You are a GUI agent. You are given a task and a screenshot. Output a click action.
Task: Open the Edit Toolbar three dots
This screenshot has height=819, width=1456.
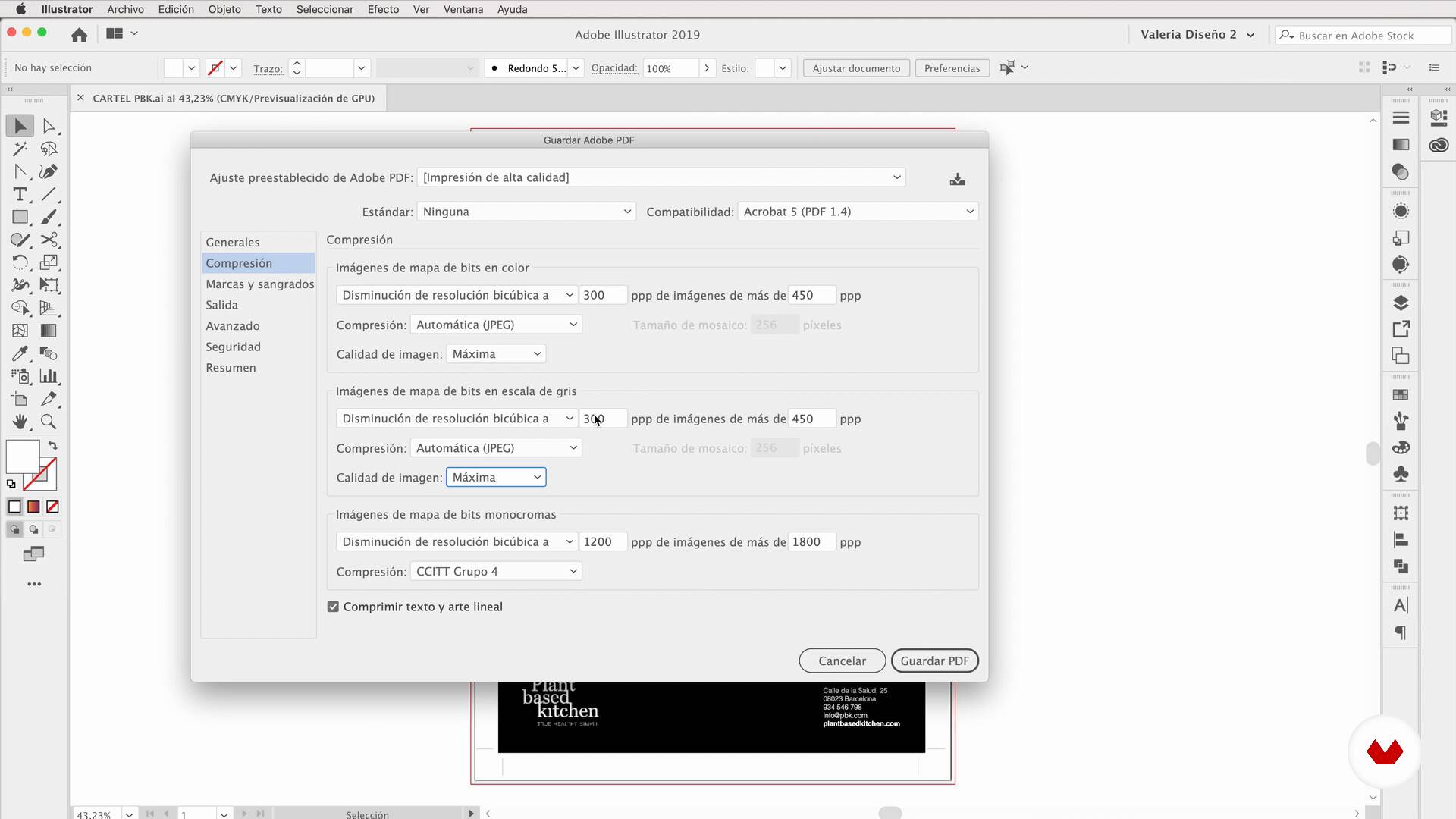34,584
